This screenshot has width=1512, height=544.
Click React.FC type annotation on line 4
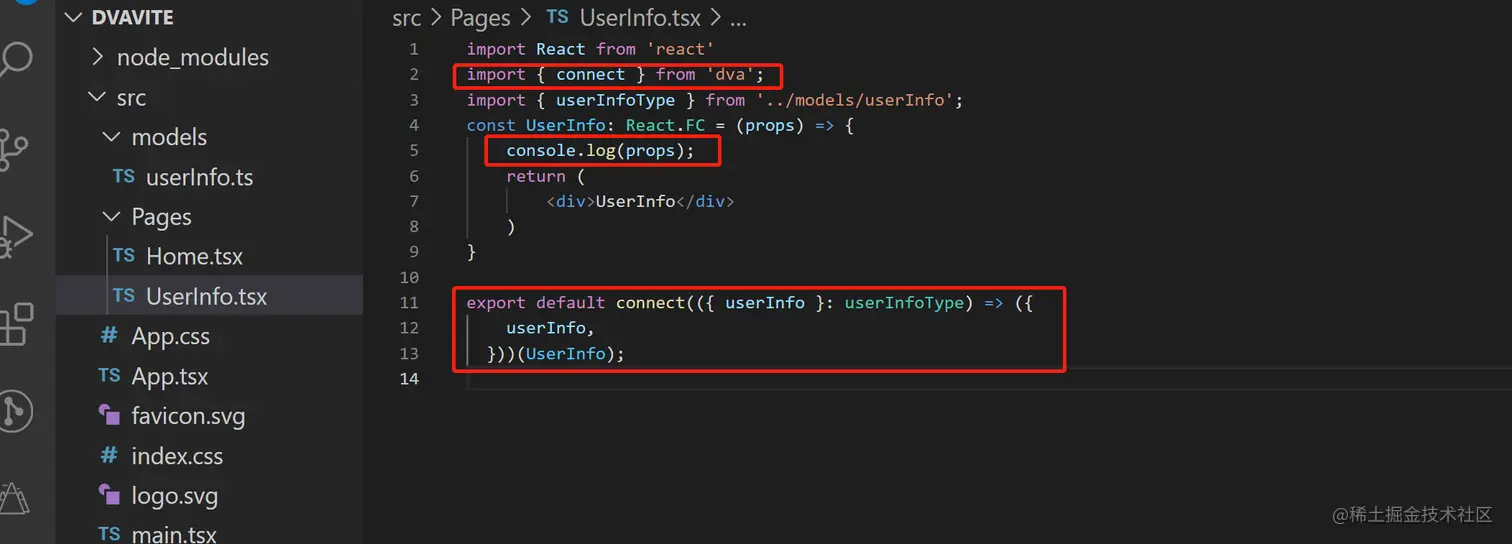(664, 125)
